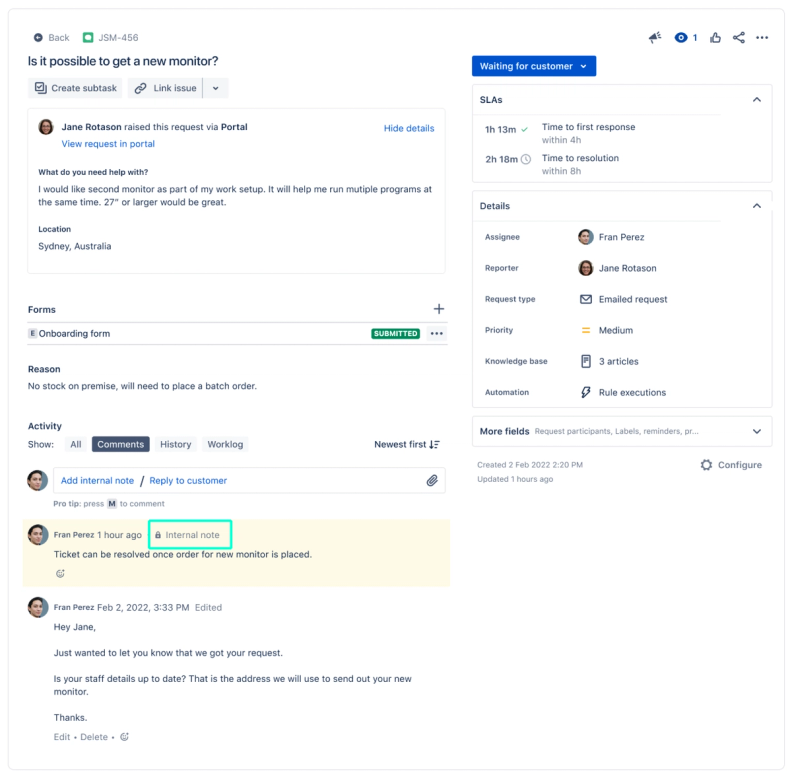Viewport: 792px width, 779px height.
Task: Click the Internal note lock label
Action: (x=188, y=535)
